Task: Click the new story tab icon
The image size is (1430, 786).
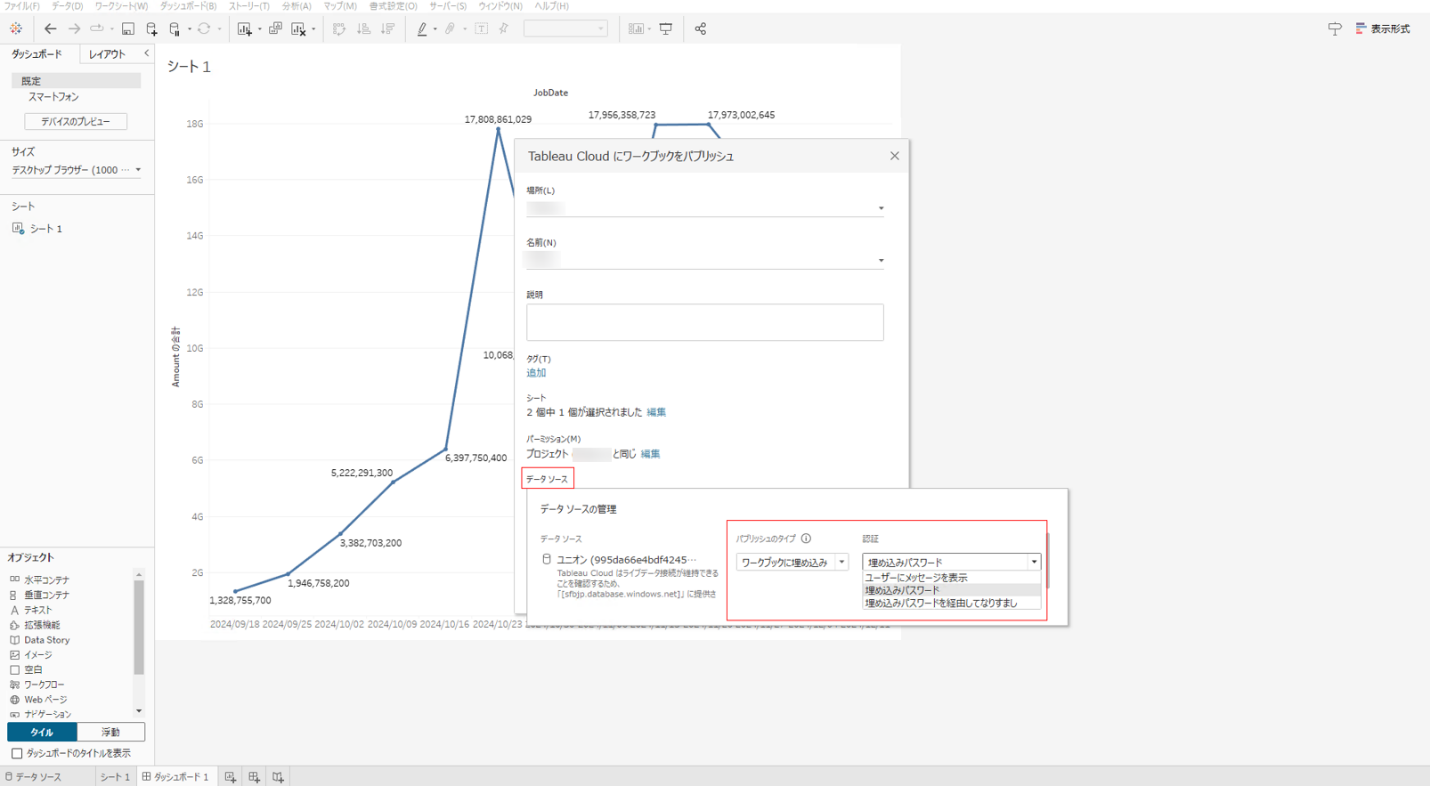Action: click(278, 777)
